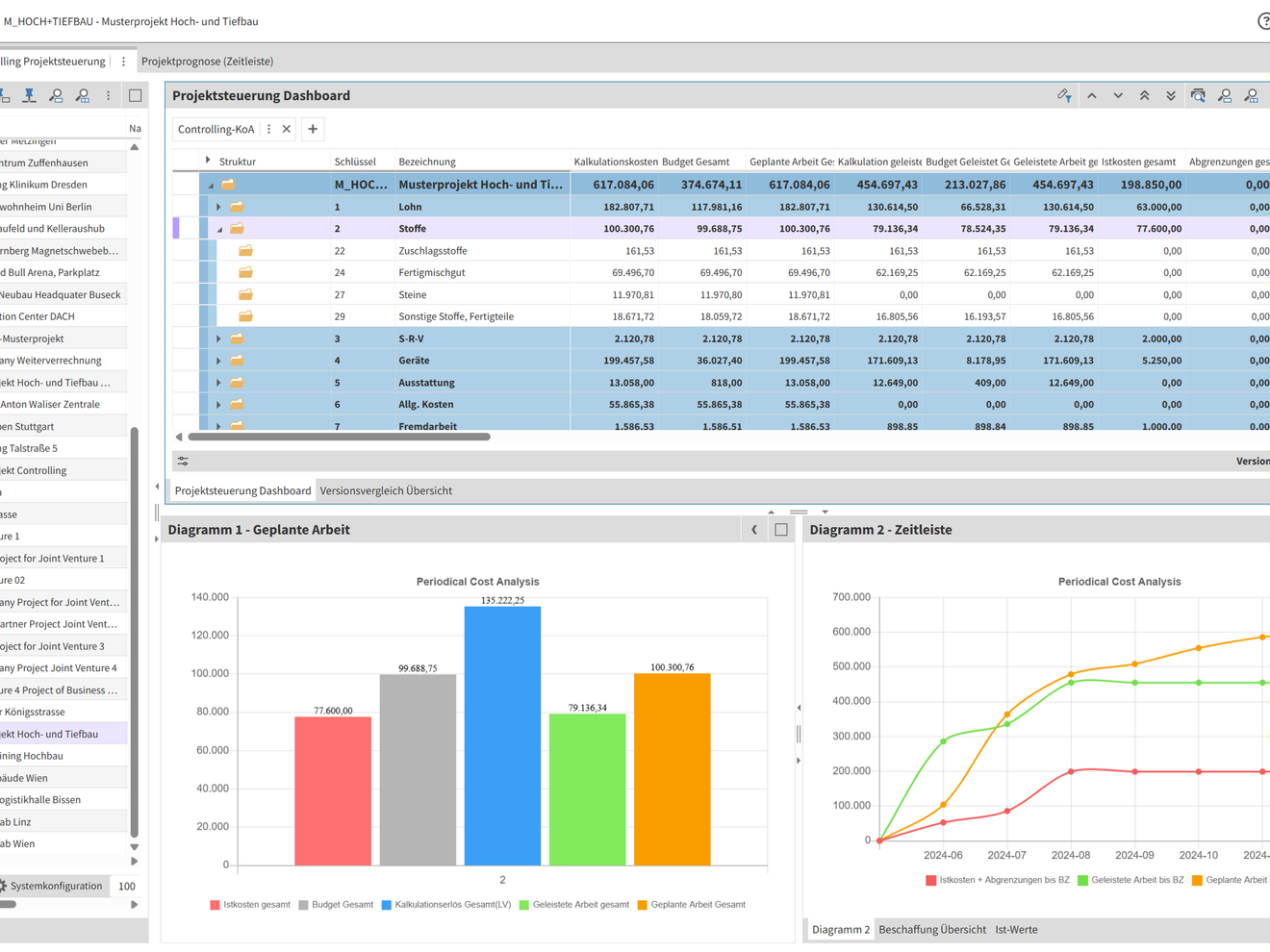The image size is (1270, 952).
Task: Click the blue pin icon in left toolbar
Action: coord(30,95)
